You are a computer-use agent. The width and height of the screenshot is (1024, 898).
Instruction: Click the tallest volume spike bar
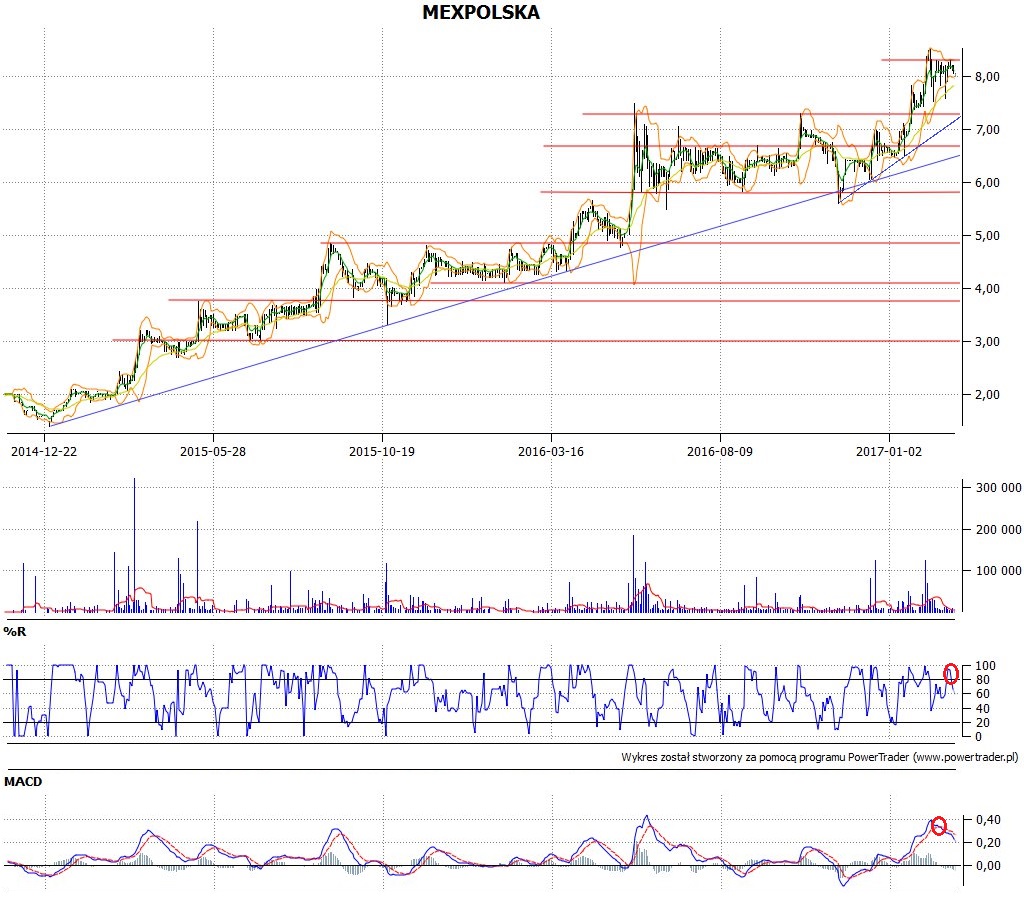pos(135,545)
